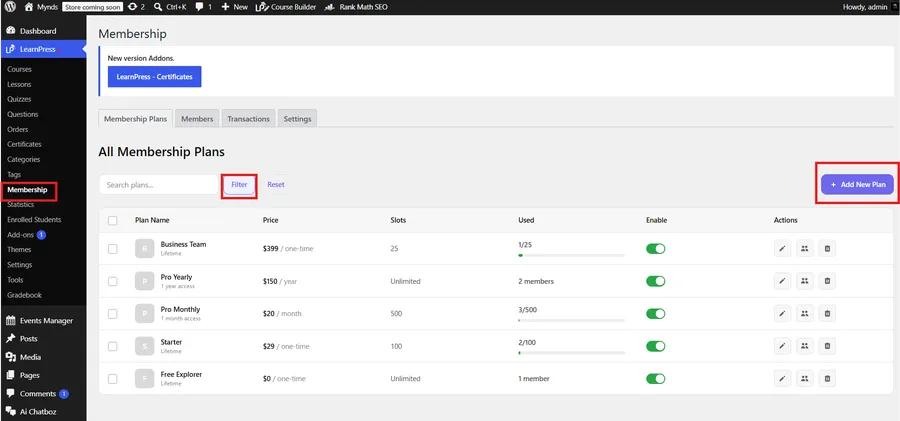Disable the Pro Yearly plan toggle
The image size is (900, 421).
[655, 281]
